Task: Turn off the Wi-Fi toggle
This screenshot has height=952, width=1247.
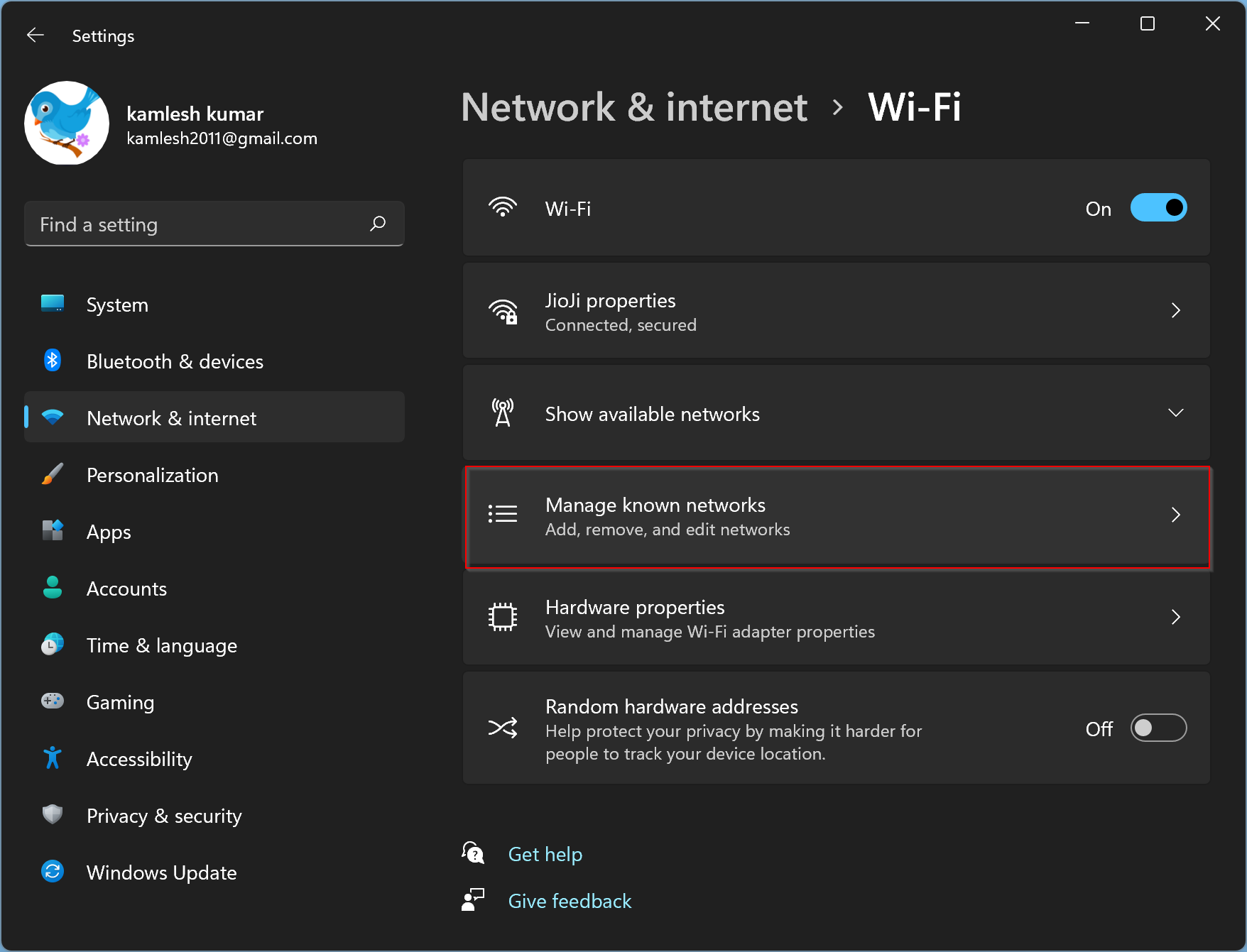Action: click(1158, 208)
